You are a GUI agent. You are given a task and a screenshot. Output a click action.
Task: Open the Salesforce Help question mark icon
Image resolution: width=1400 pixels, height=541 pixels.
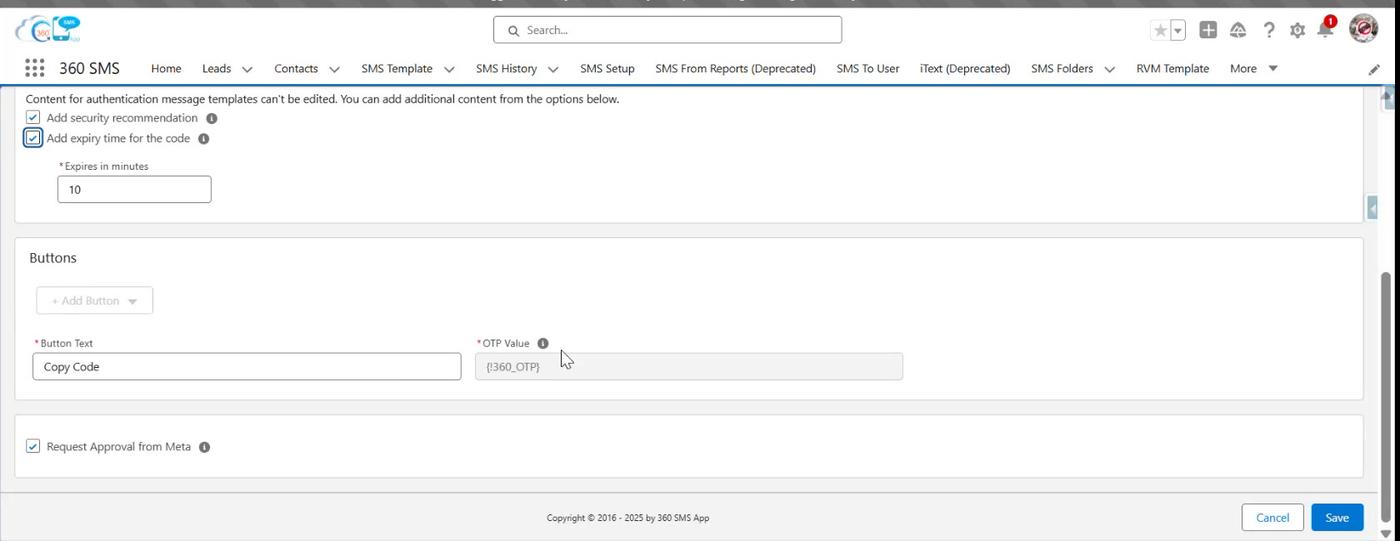pyautogui.click(x=1269, y=30)
